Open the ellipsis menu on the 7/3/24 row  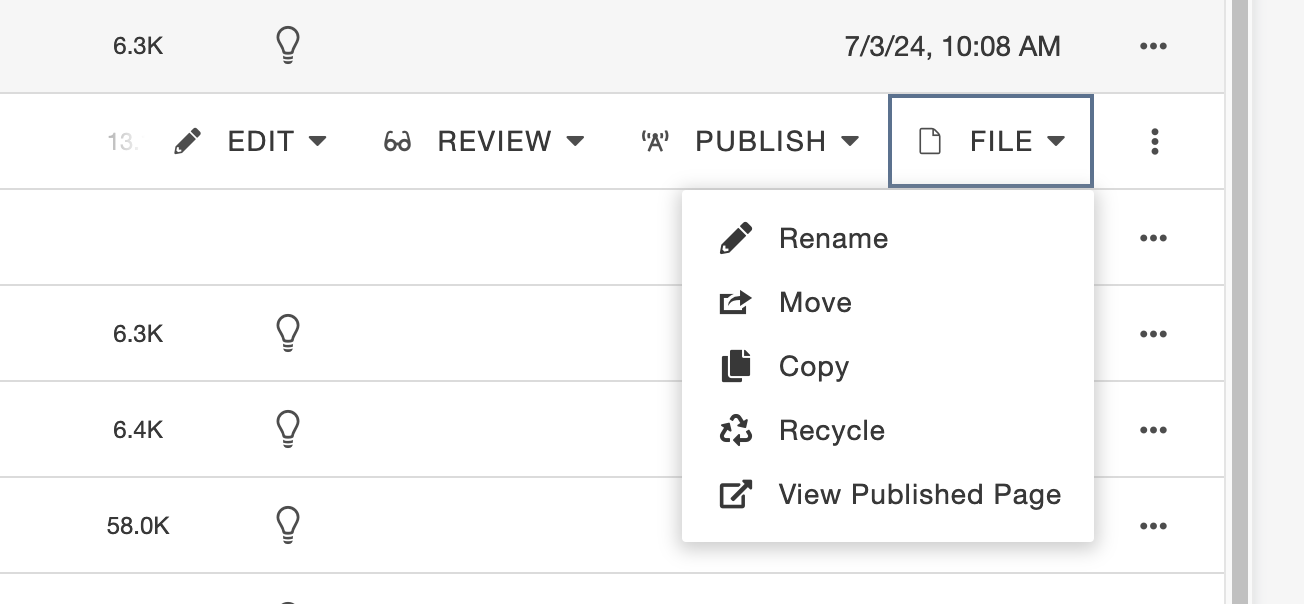point(1154,46)
